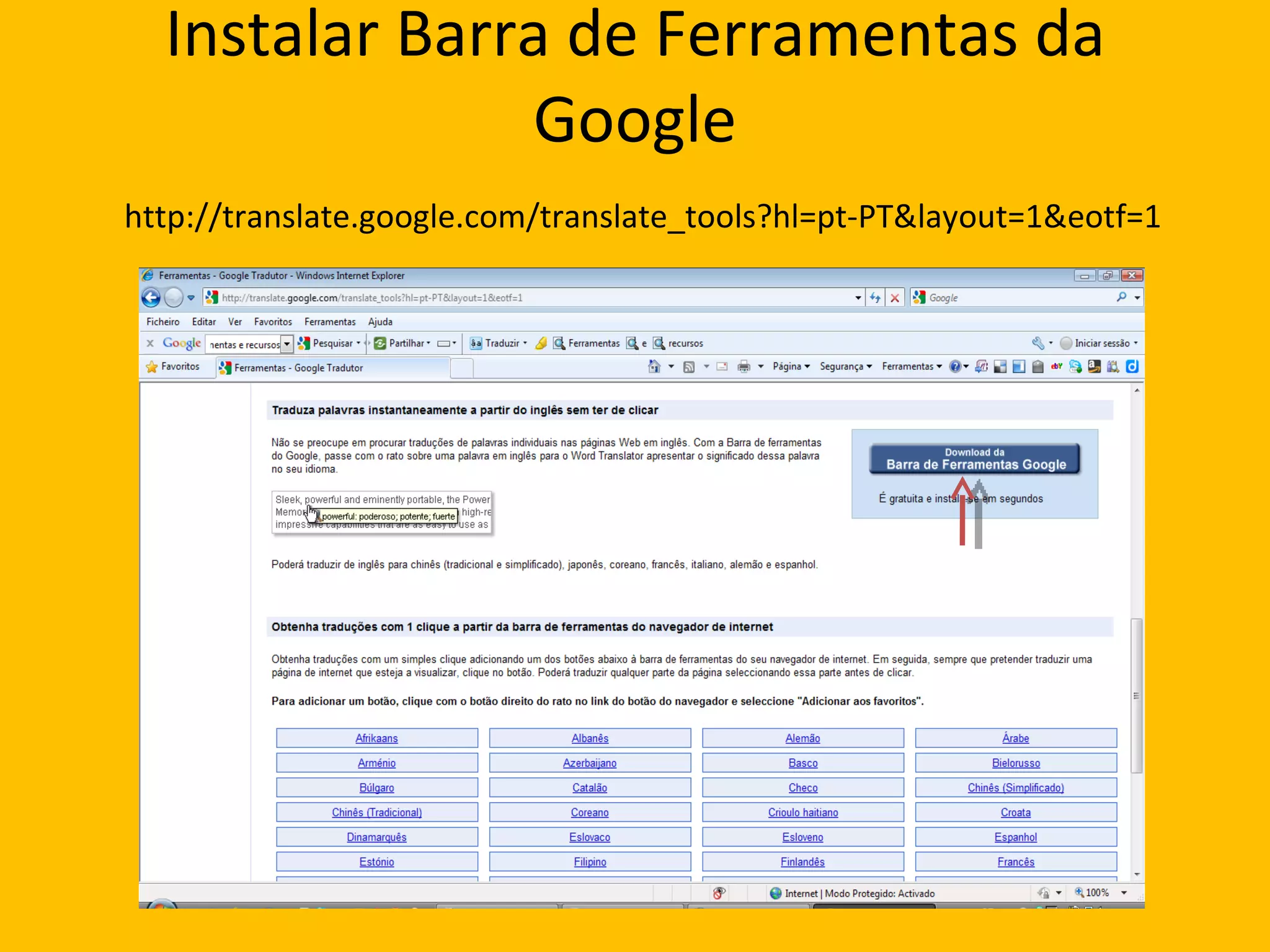The height and width of the screenshot is (952, 1270).
Task: Click the Crioulo haitiano link
Action: pyautogui.click(x=802, y=813)
